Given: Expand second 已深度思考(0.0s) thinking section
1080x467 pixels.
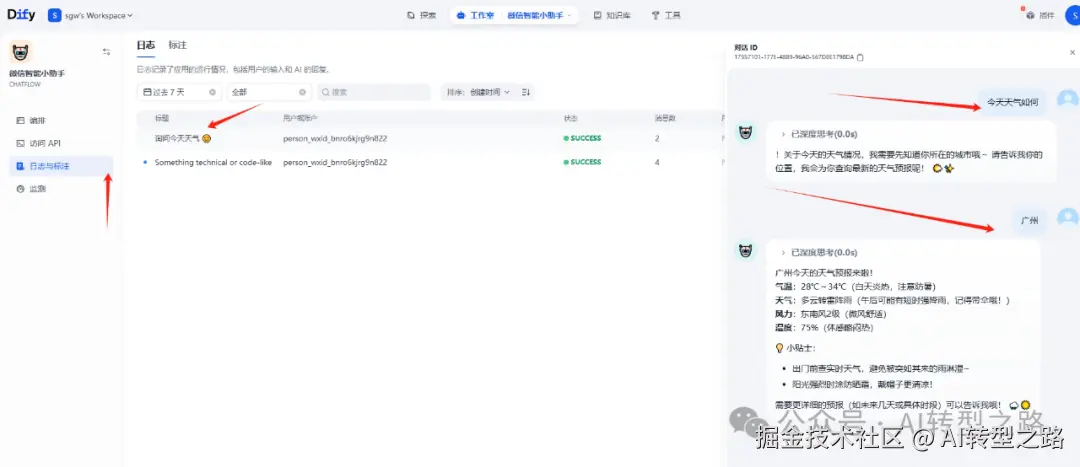Looking at the screenshot, I should coord(819,252).
